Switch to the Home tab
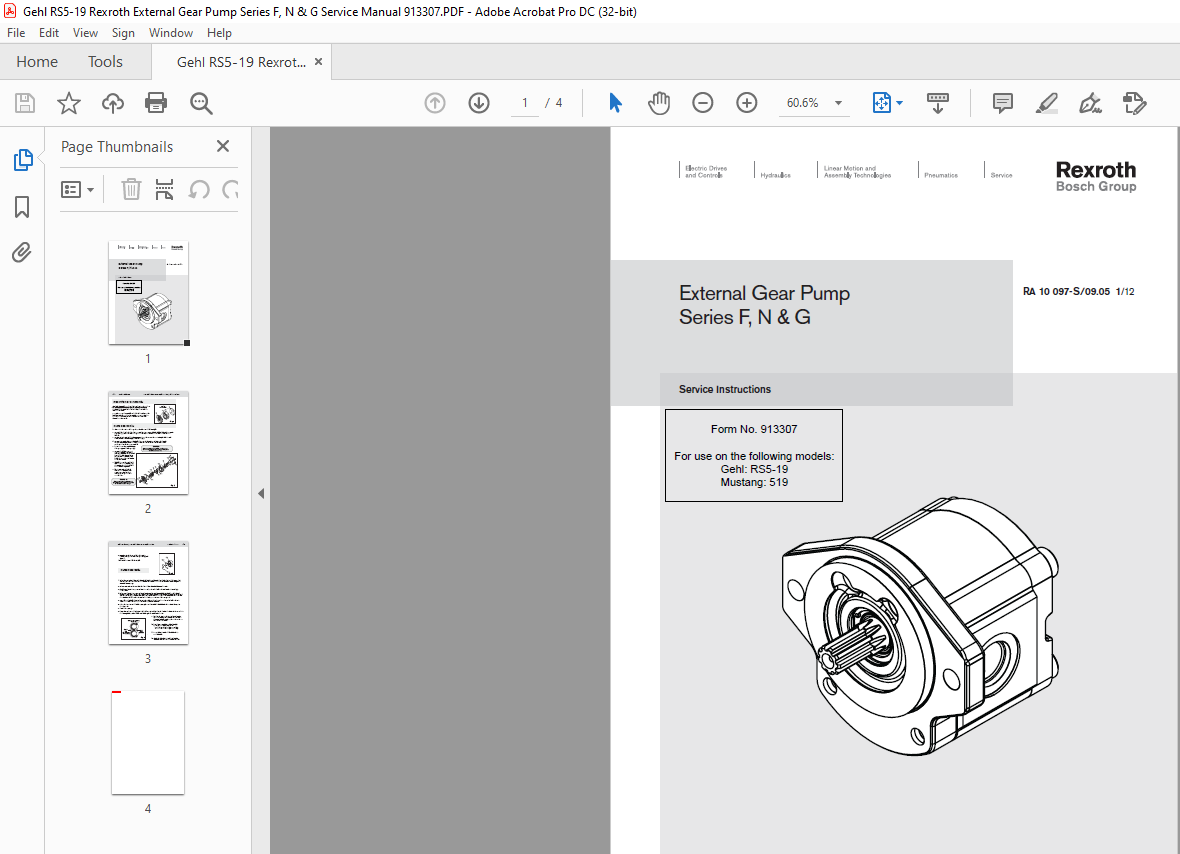 pyautogui.click(x=37, y=62)
